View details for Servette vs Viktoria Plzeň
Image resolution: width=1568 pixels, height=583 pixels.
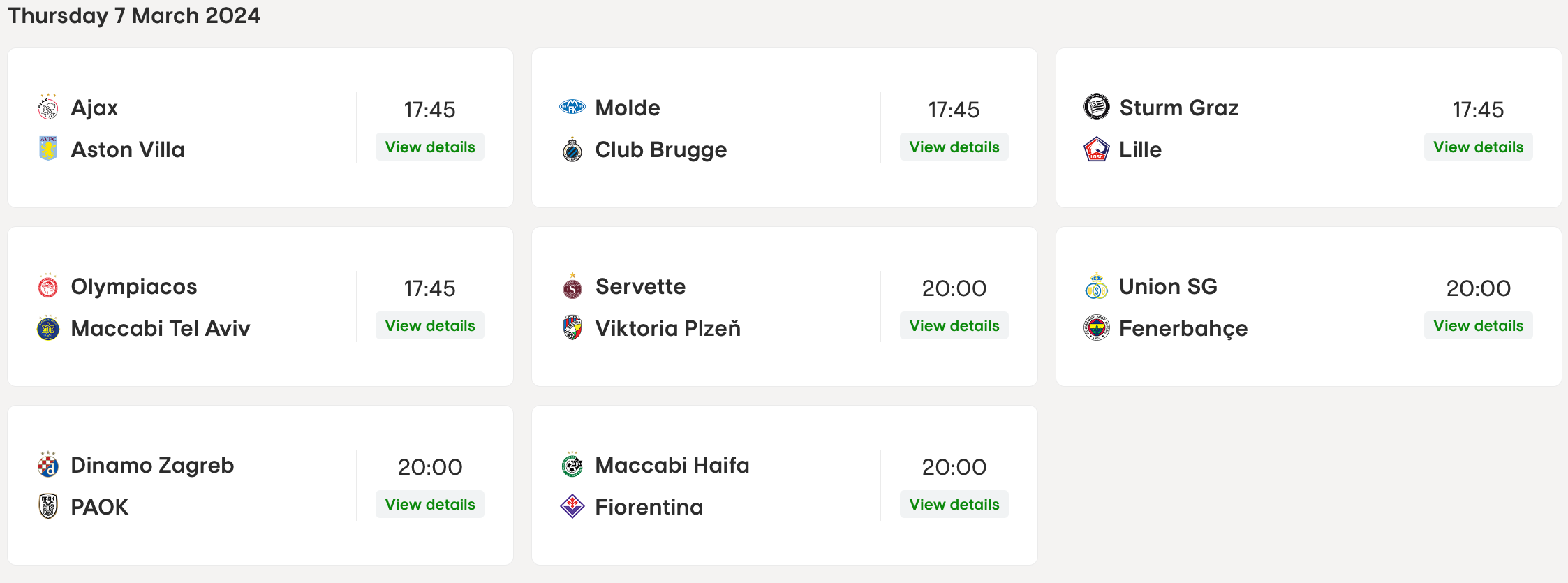point(954,326)
